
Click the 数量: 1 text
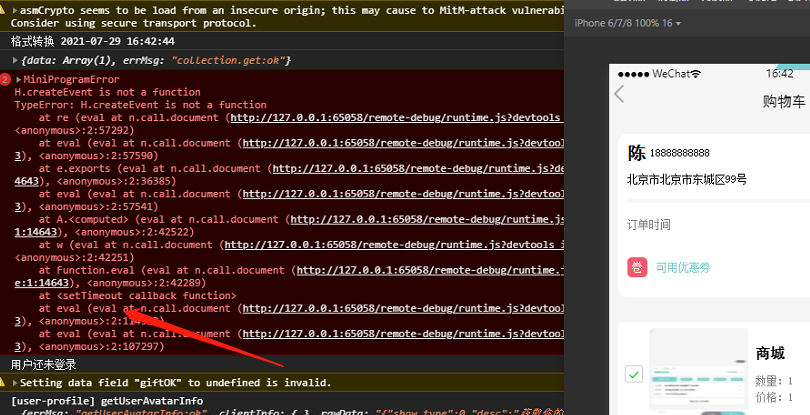[774, 381]
